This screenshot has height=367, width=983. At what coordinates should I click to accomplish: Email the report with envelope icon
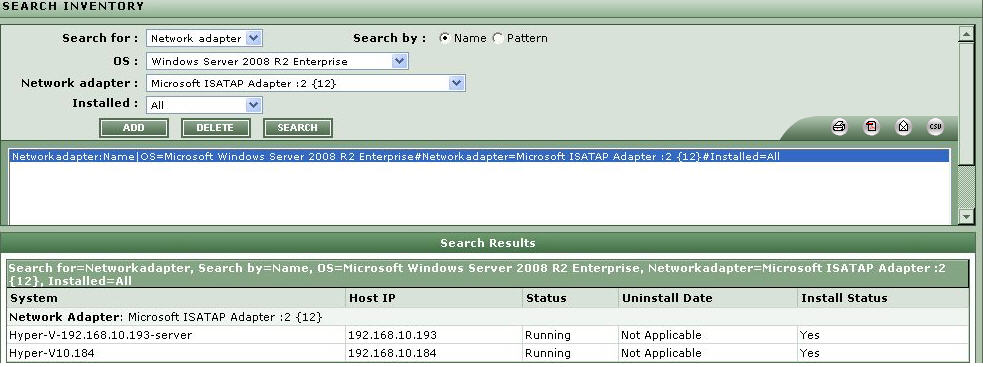point(903,127)
